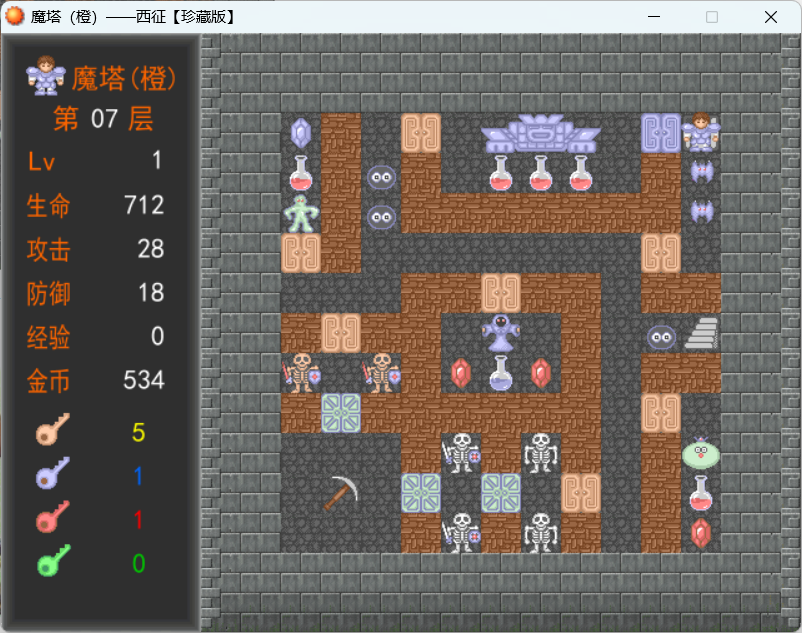Attack the bottom plain white skeleton
Screen dimensions: 802x633
(541, 533)
